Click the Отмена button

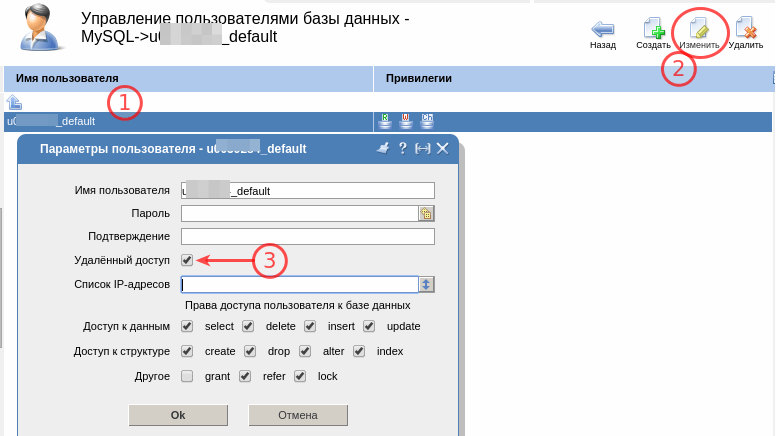tap(298, 415)
